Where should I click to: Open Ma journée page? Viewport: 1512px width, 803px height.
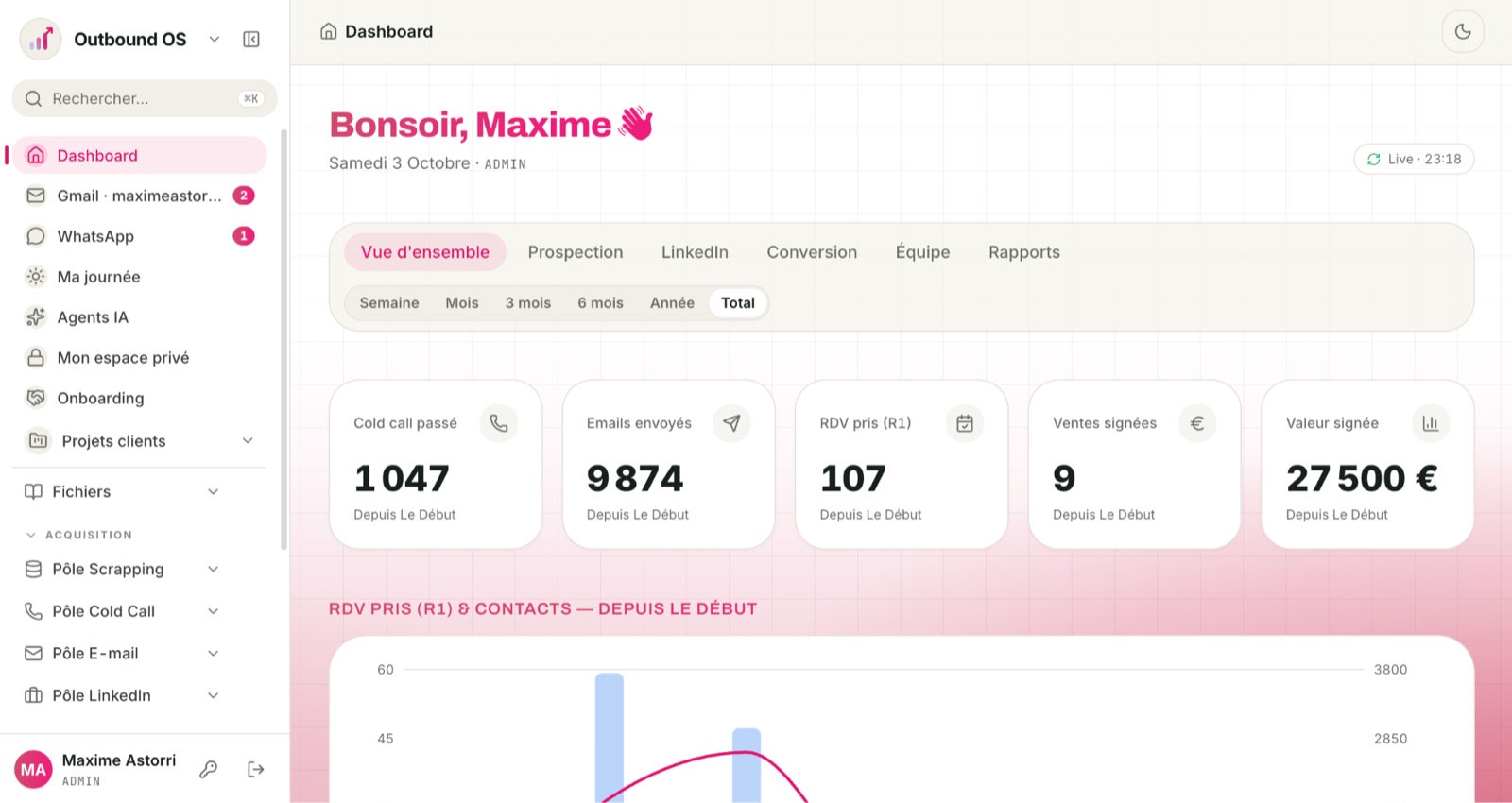point(139,277)
